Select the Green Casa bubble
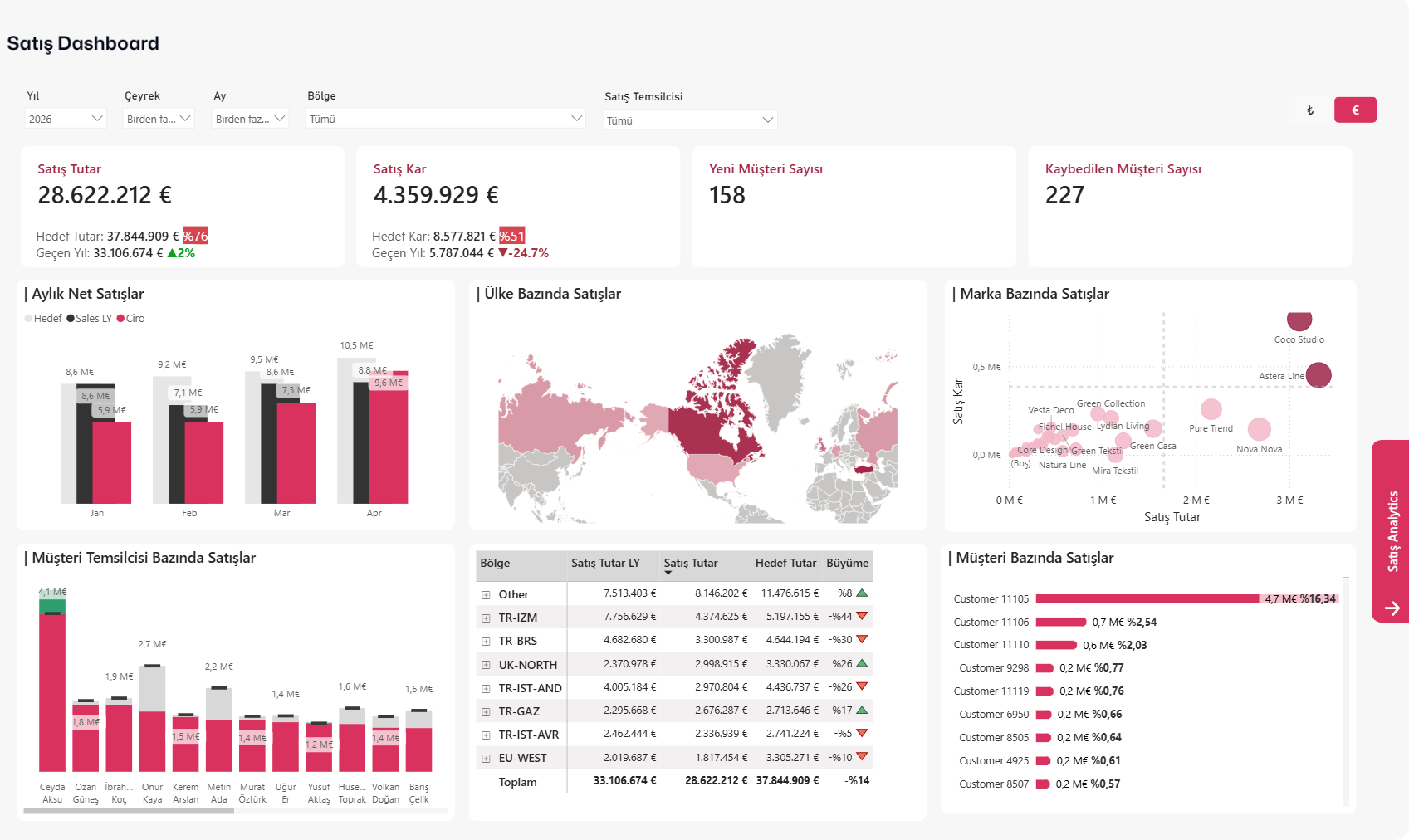The image size is (1409, 840). coord(1153,428)
